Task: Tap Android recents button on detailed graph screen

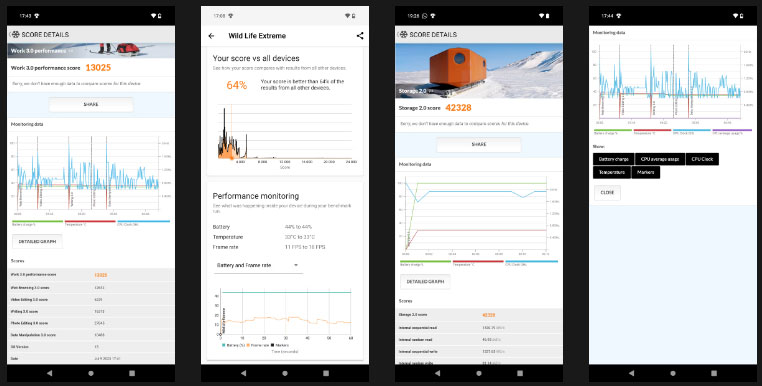Action: (x=714, y=373)
